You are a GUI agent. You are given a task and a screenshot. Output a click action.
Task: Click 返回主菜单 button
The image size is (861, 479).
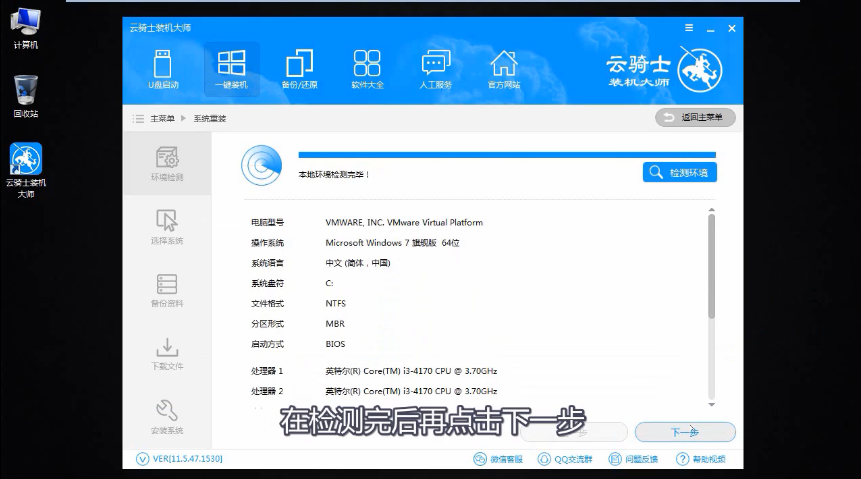click(x=695, y=118)
